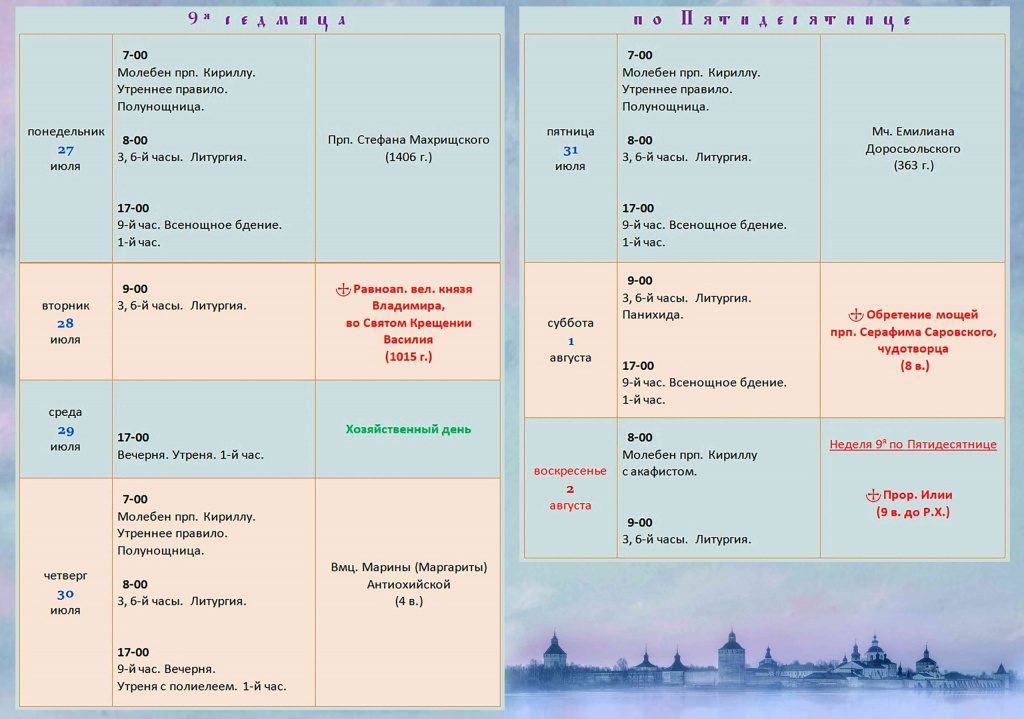
Task: Select the date 29 under среда
Action: click(x=65, y=430)
